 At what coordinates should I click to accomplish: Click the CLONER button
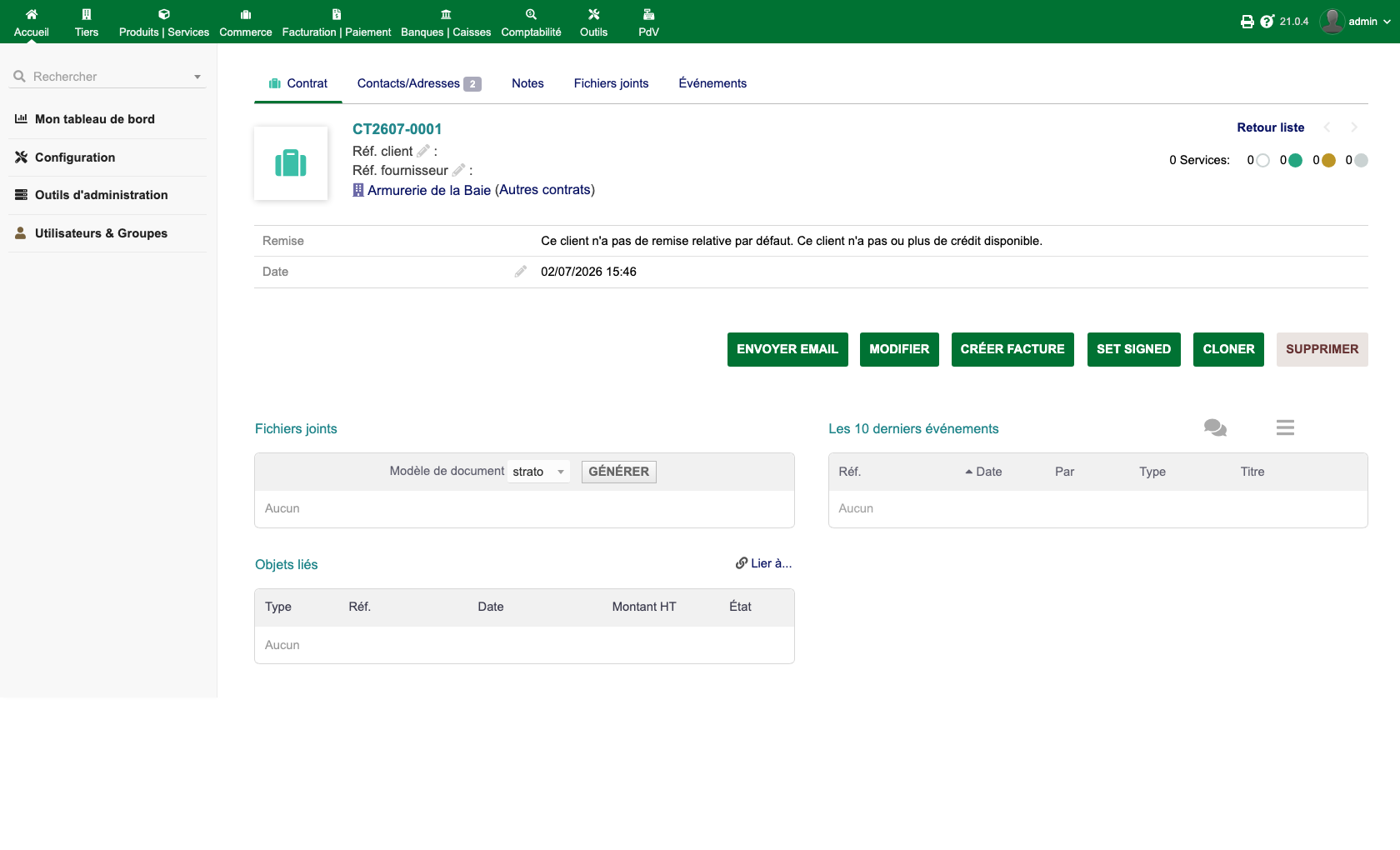pyautogui.click(x=1228, y=349)
